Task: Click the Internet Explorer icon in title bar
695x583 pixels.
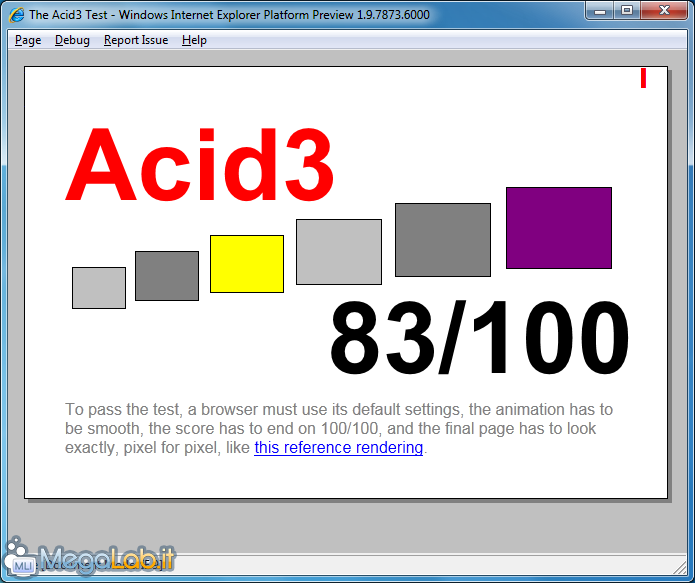Action: coord(17,15)
